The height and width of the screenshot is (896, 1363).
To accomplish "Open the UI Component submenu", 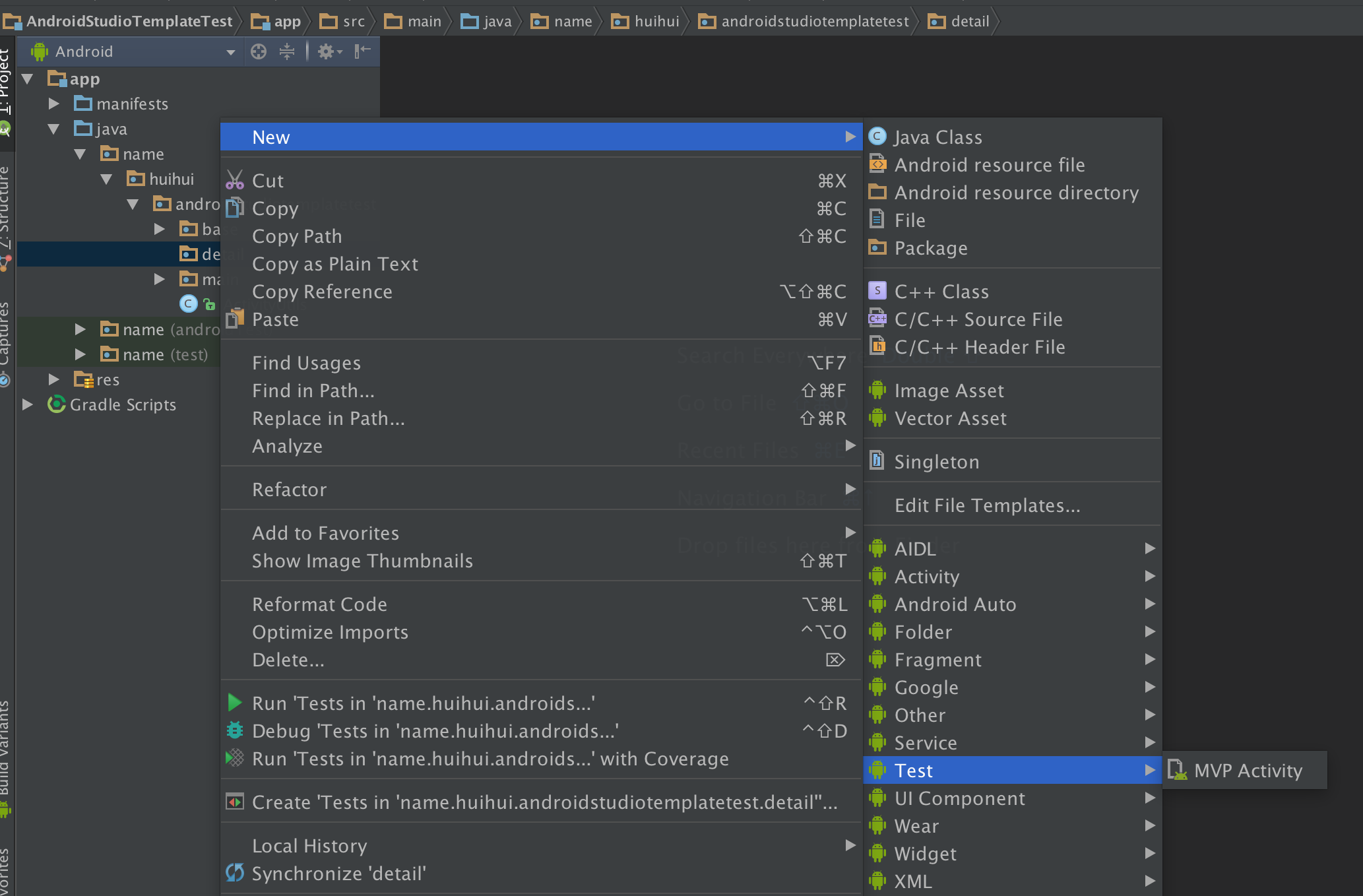I will tap(1012, 798).
